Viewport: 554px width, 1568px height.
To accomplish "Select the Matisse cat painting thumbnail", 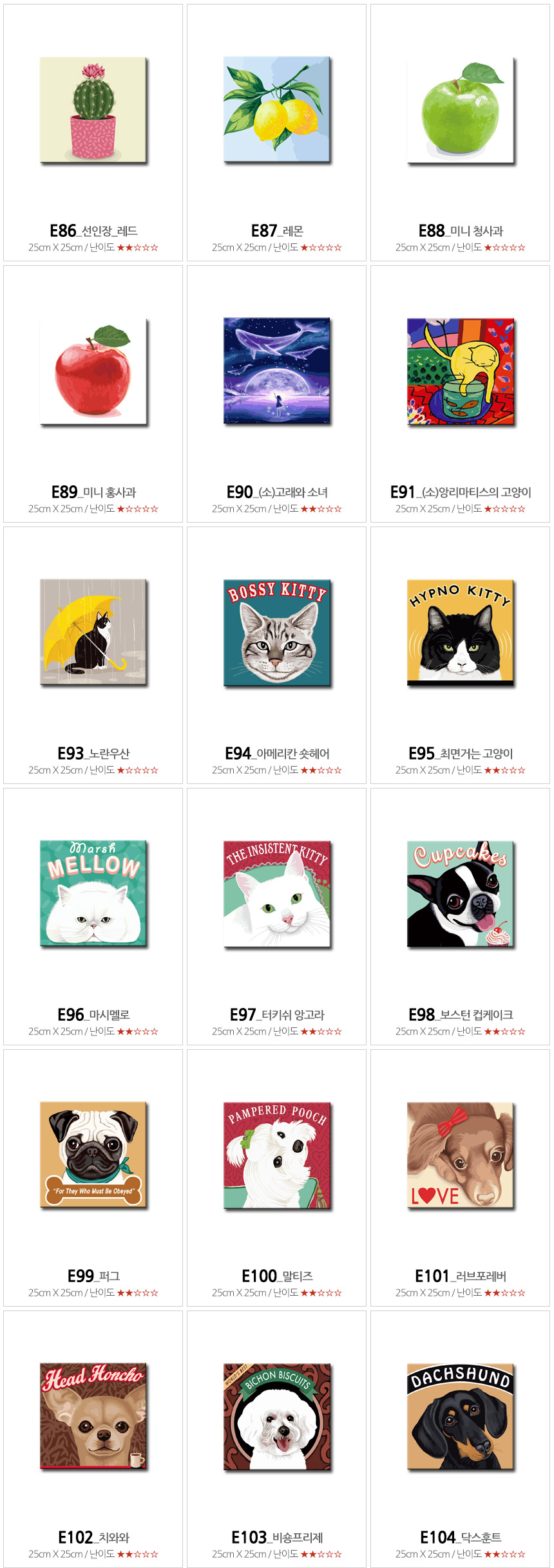I will [461, 371].
